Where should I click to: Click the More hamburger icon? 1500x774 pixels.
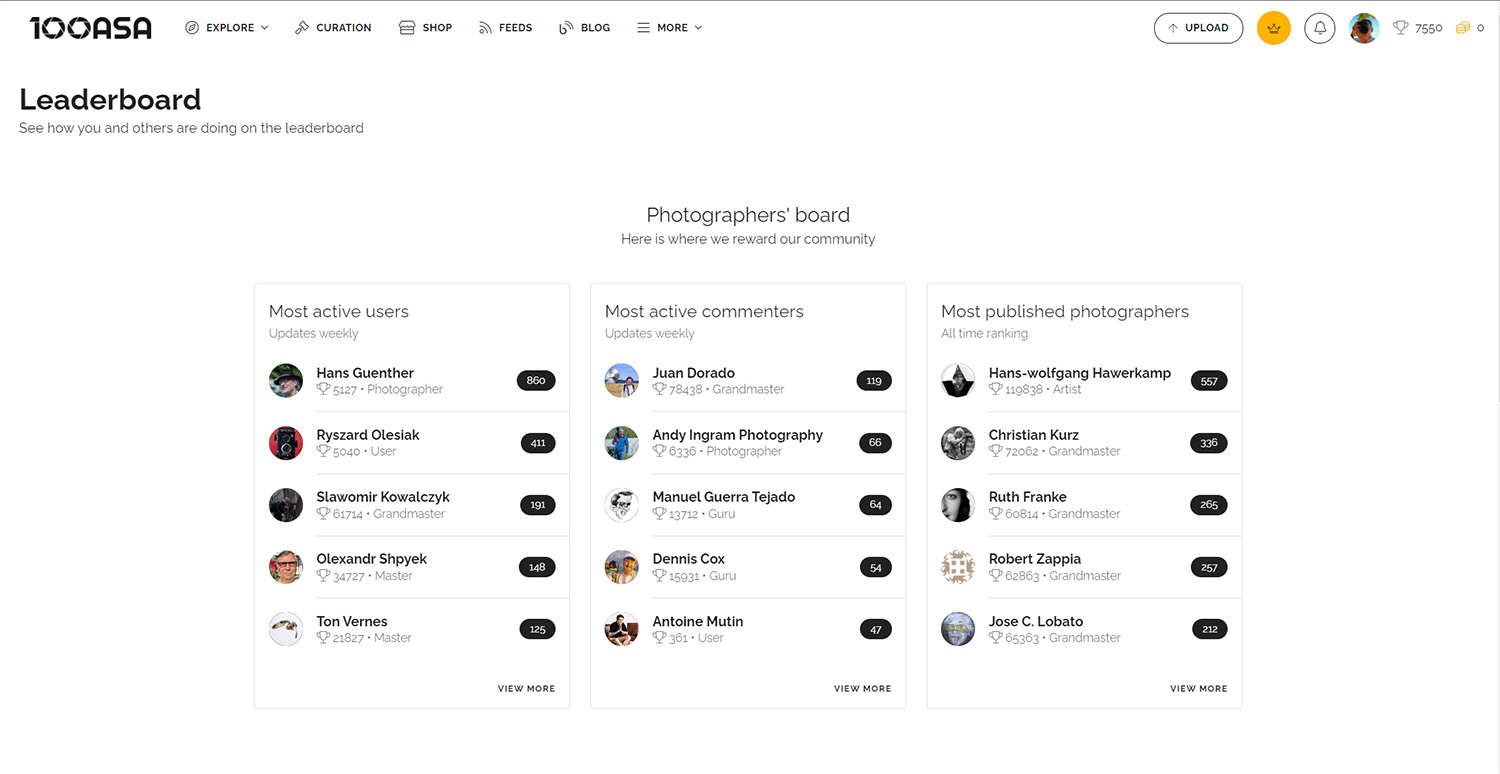tap(643, 28)
